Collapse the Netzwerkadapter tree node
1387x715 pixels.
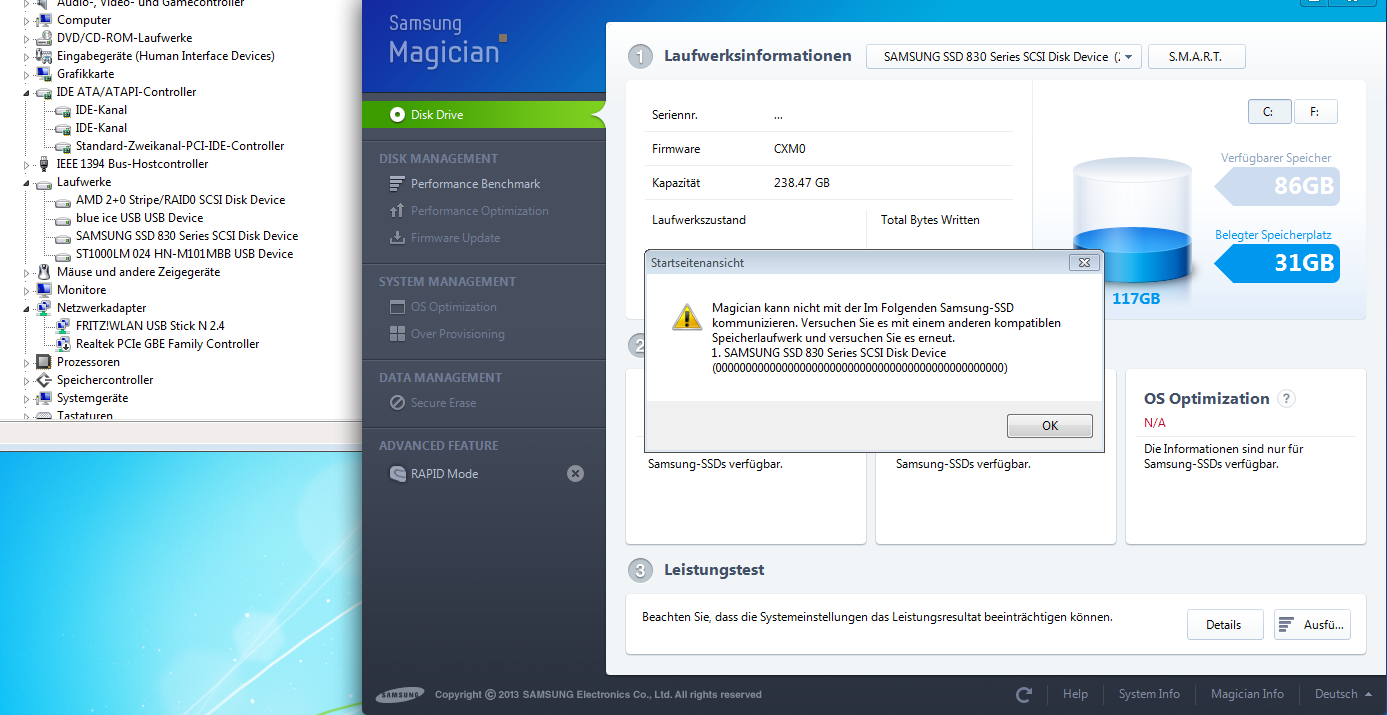pyautogui.click(x=27, y=309)
